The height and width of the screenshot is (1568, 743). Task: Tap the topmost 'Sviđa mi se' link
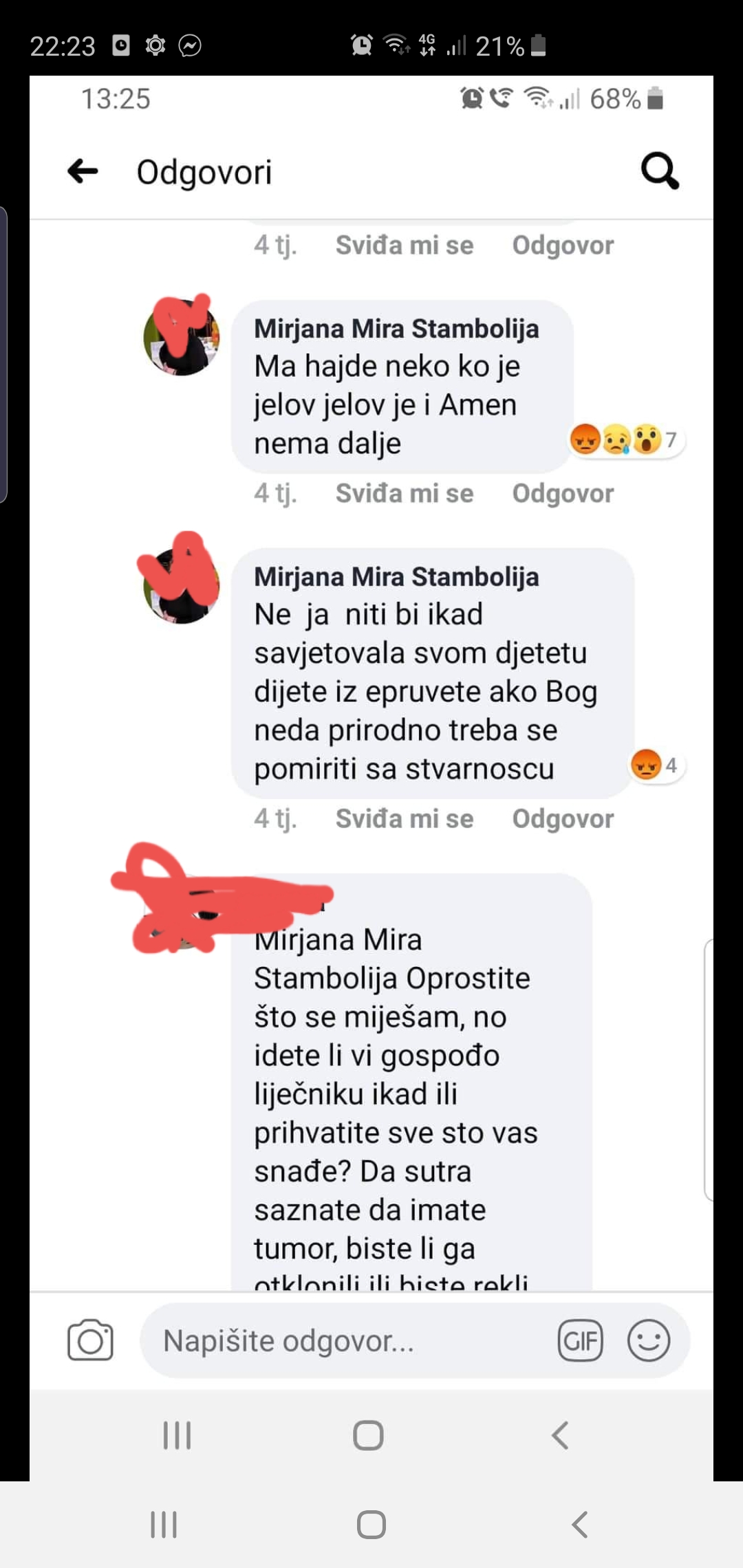[405, 245]
